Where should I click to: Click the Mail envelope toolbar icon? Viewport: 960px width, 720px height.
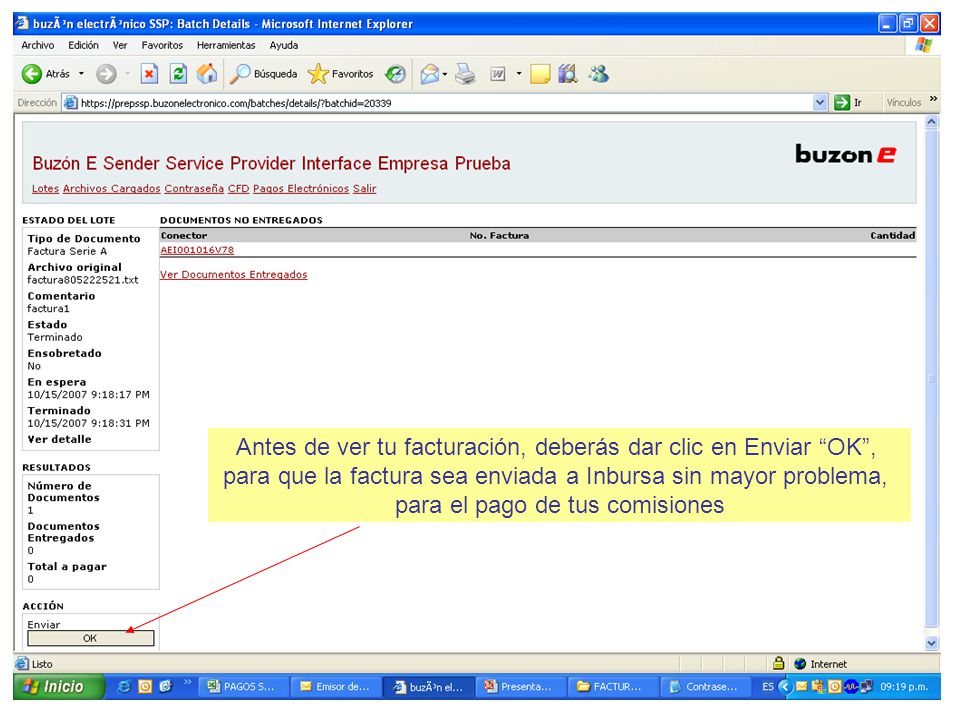(430, 74)
